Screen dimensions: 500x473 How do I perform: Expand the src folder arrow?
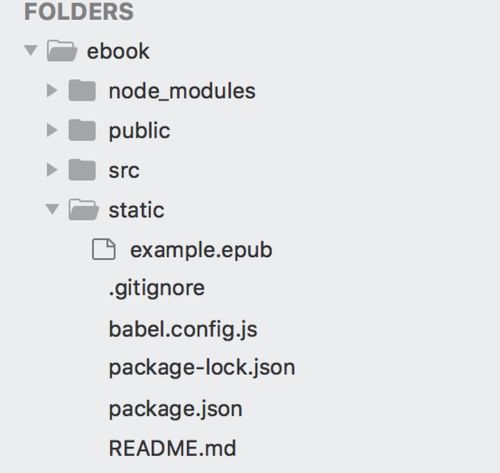point(52,170)
